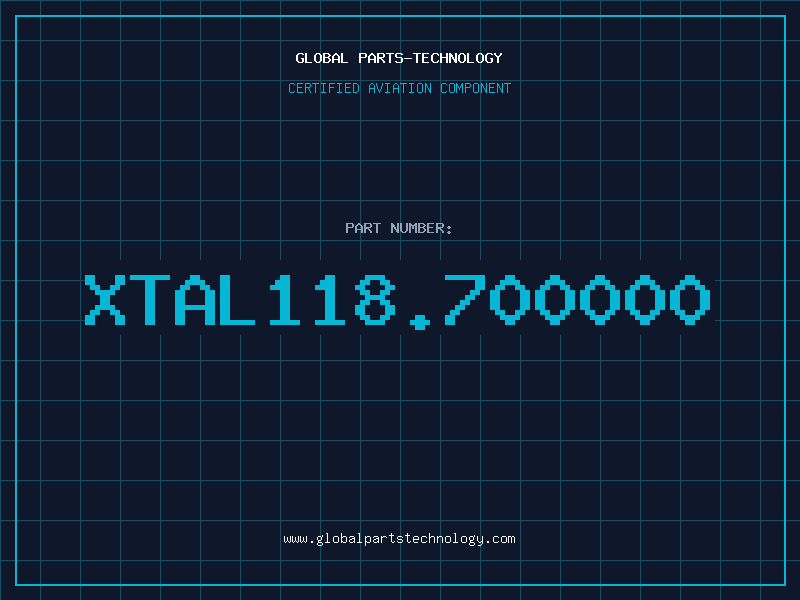
Task: Click the CERTIFIED AVIATION COMPONENT subtitle
Action: tap(399, 88)
